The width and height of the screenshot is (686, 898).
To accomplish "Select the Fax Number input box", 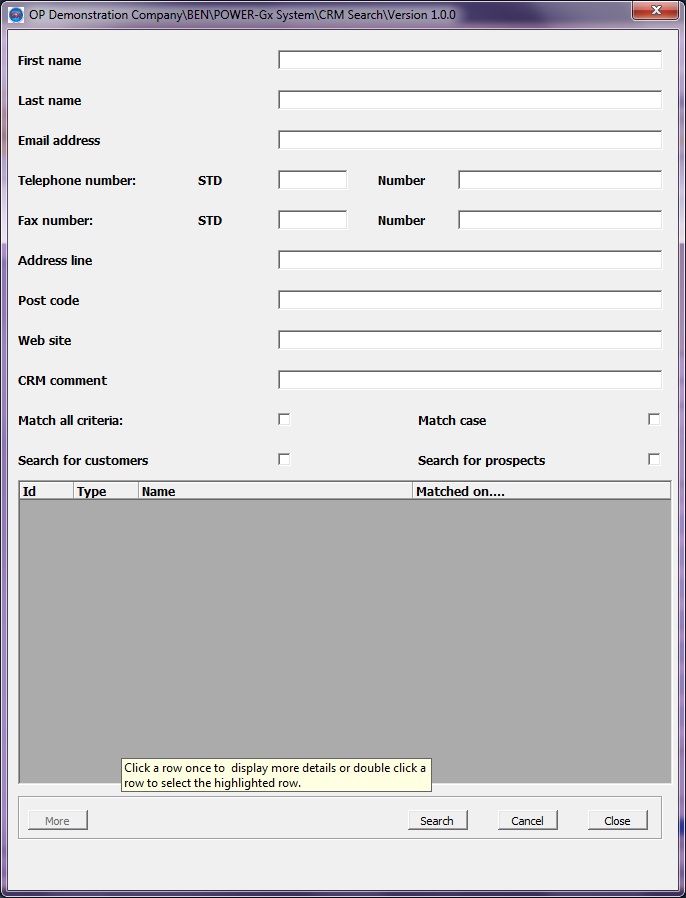I will [x=559, y=220].
